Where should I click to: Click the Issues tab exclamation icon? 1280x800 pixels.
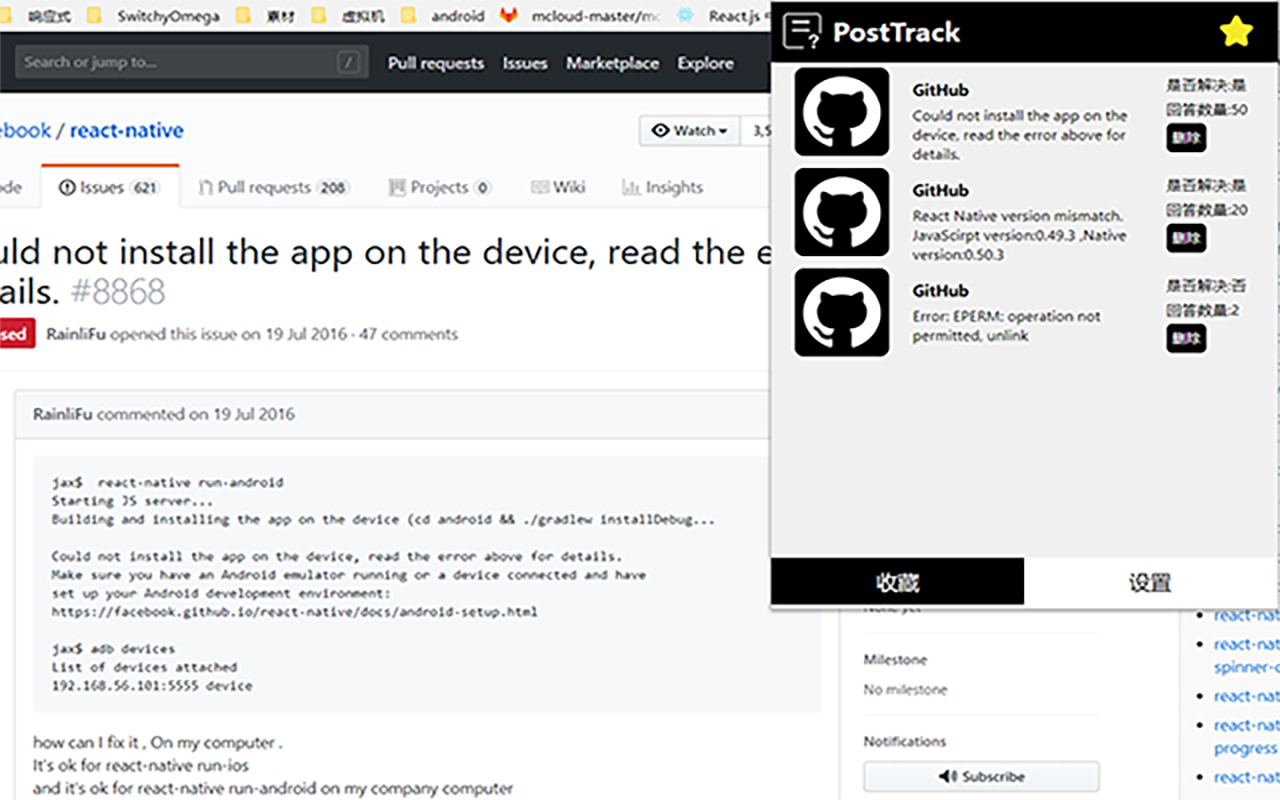tap(67, 187)
